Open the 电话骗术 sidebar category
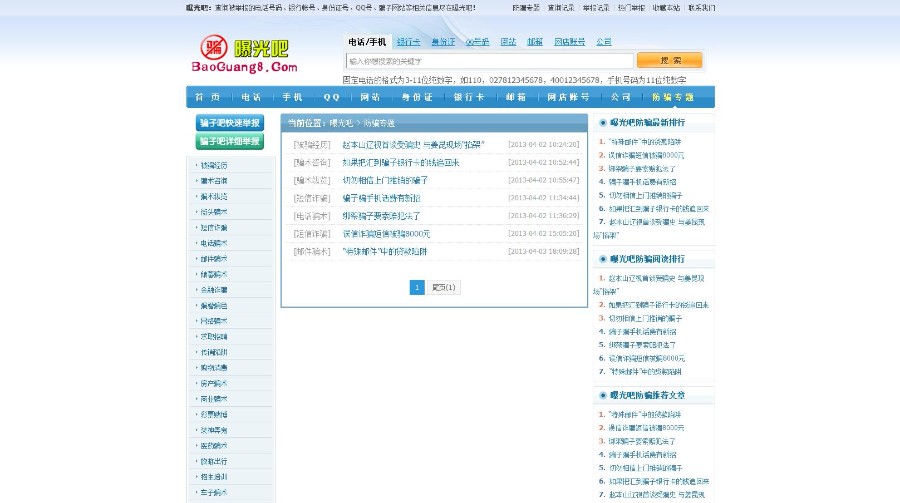 click(214, 243)
